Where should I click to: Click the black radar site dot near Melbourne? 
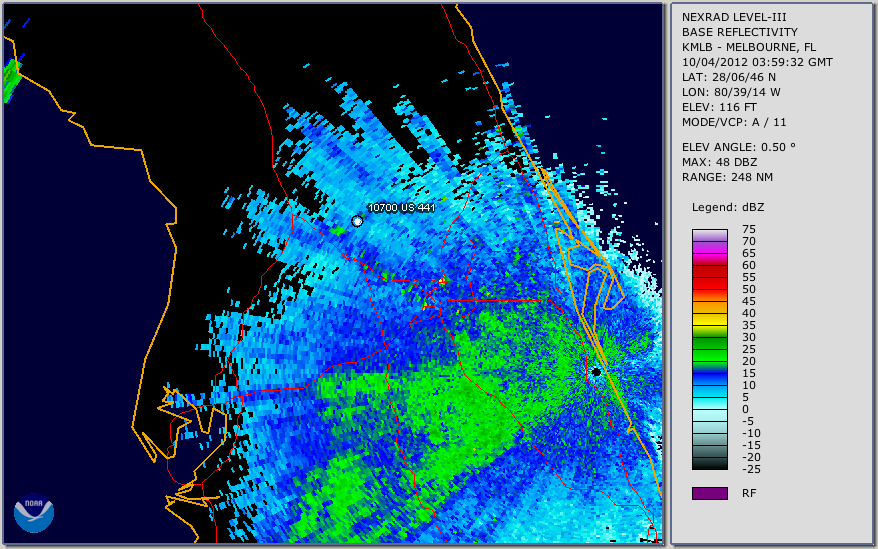596,372
